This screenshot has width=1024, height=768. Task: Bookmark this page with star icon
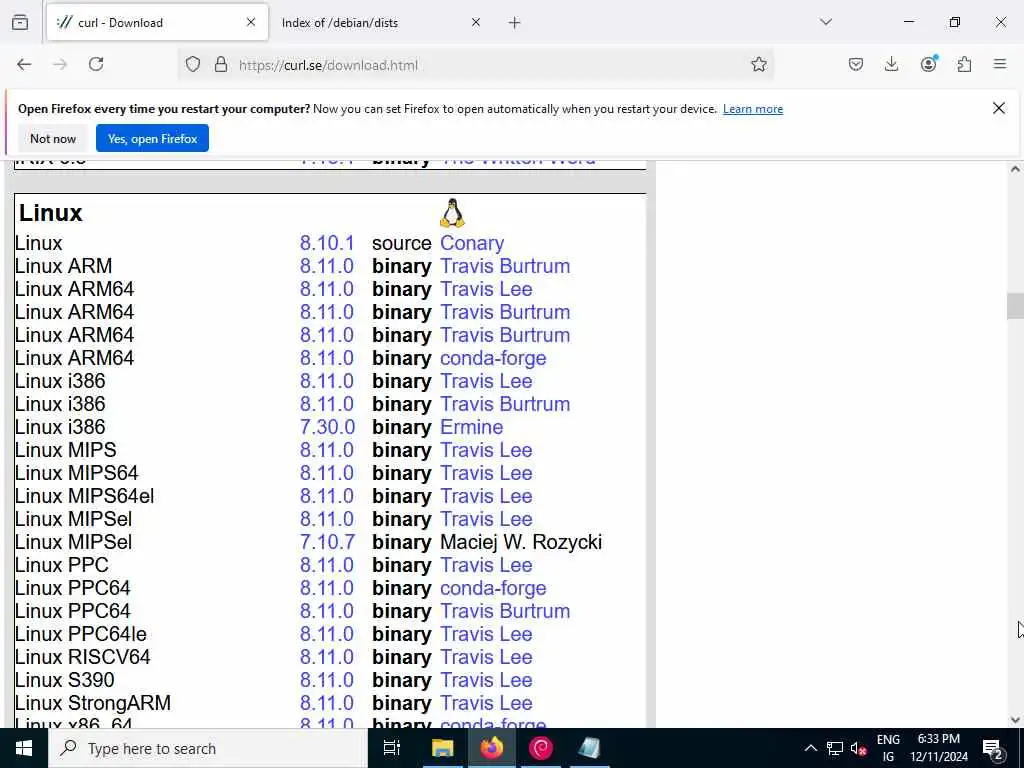point(758,64)
